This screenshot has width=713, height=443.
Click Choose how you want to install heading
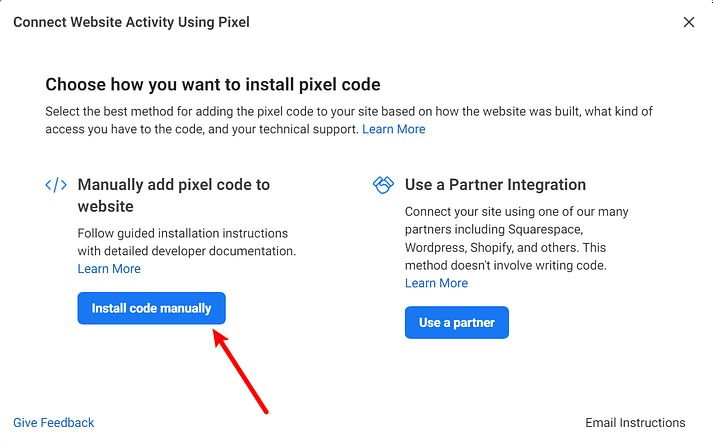(213, 85)
